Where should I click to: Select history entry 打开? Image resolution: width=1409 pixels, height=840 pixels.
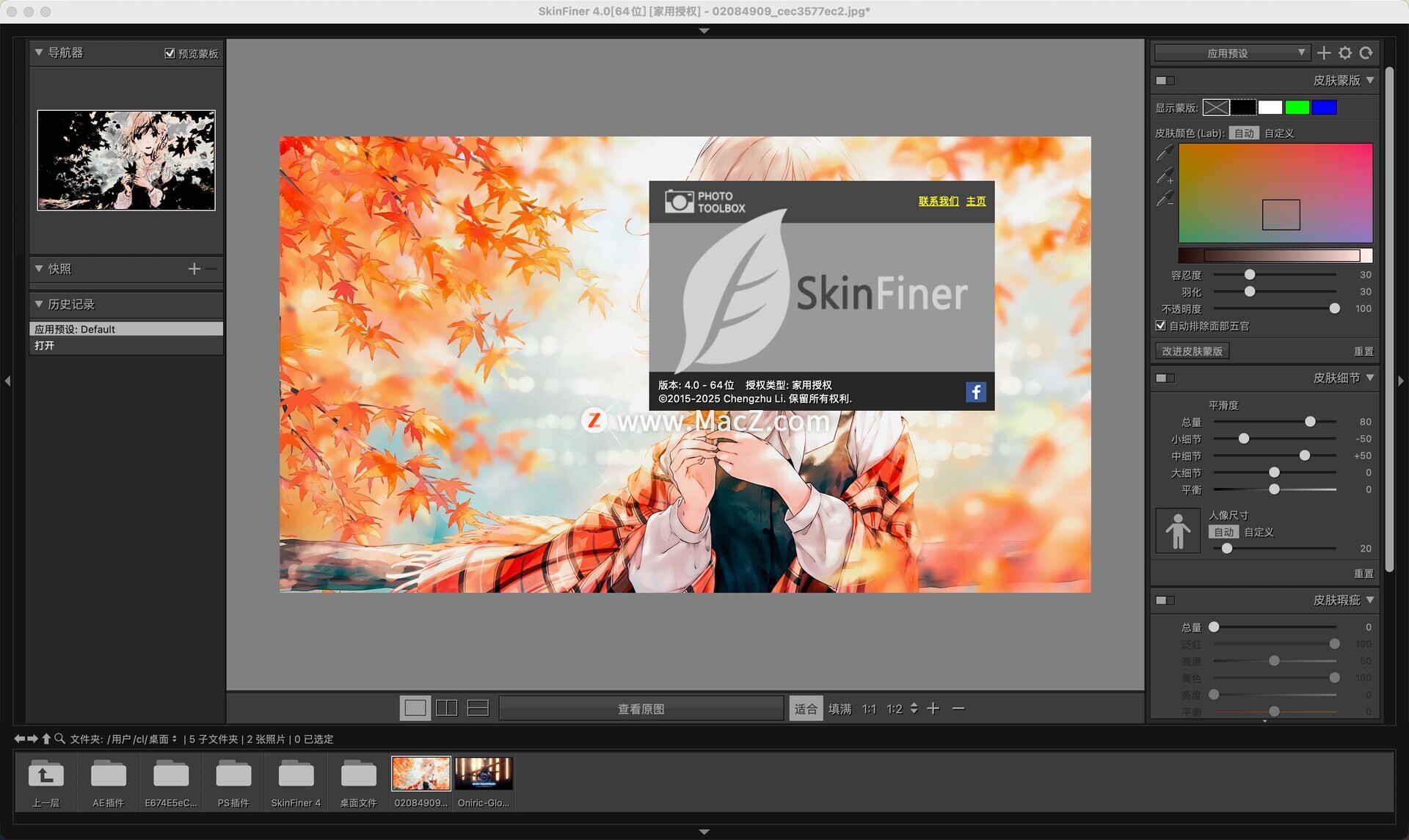point(126,346)
